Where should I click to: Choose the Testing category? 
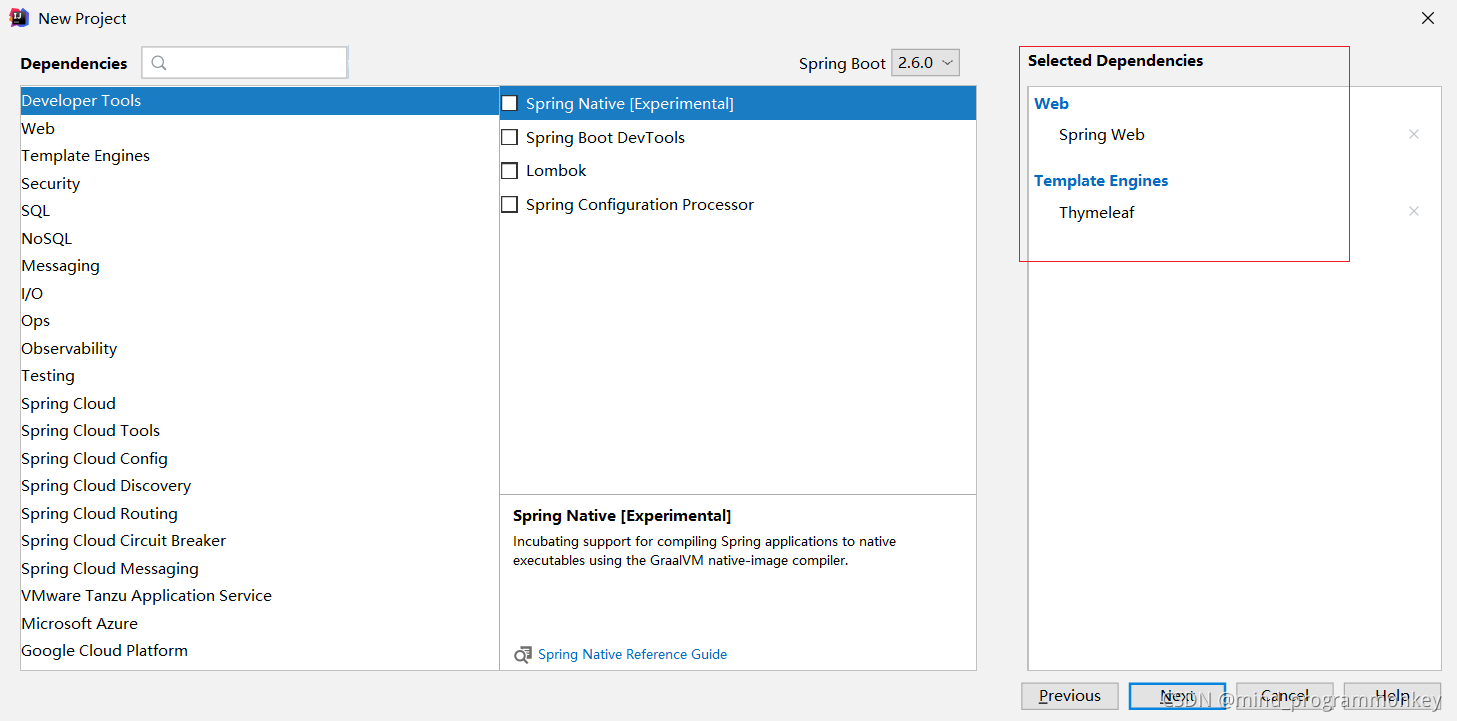(x=260, y=376)
